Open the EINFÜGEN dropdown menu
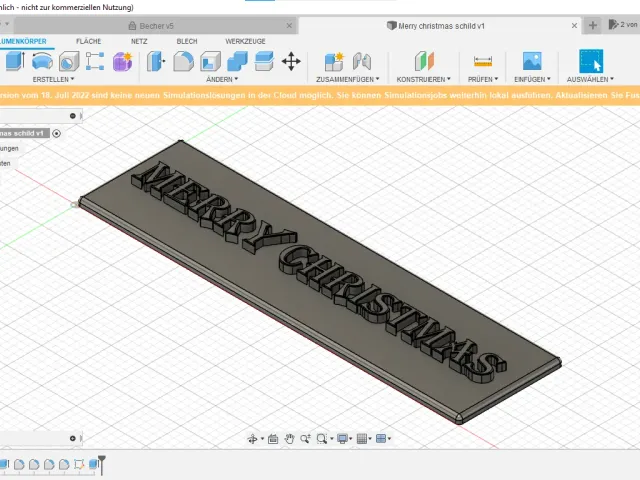Screen dimensions: 640x480 (x=532, y=79)
